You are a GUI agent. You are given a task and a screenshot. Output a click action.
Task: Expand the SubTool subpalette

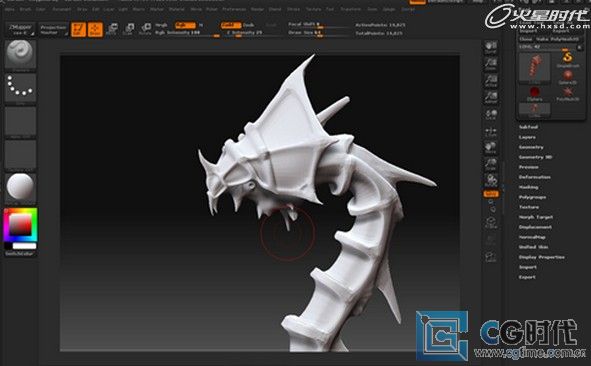click(x=528, y=127)
